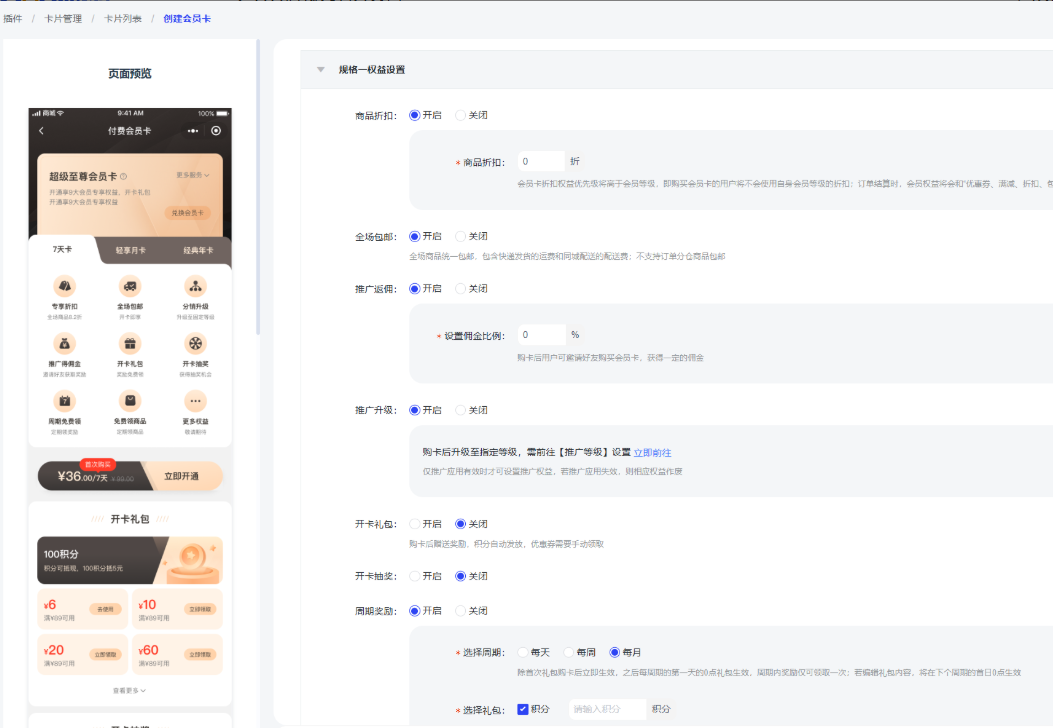The width and height of the screenshot is (1053, 728).
Task: Tick the 积分 checkbox under 选择礼包
Action: point(523,709)
